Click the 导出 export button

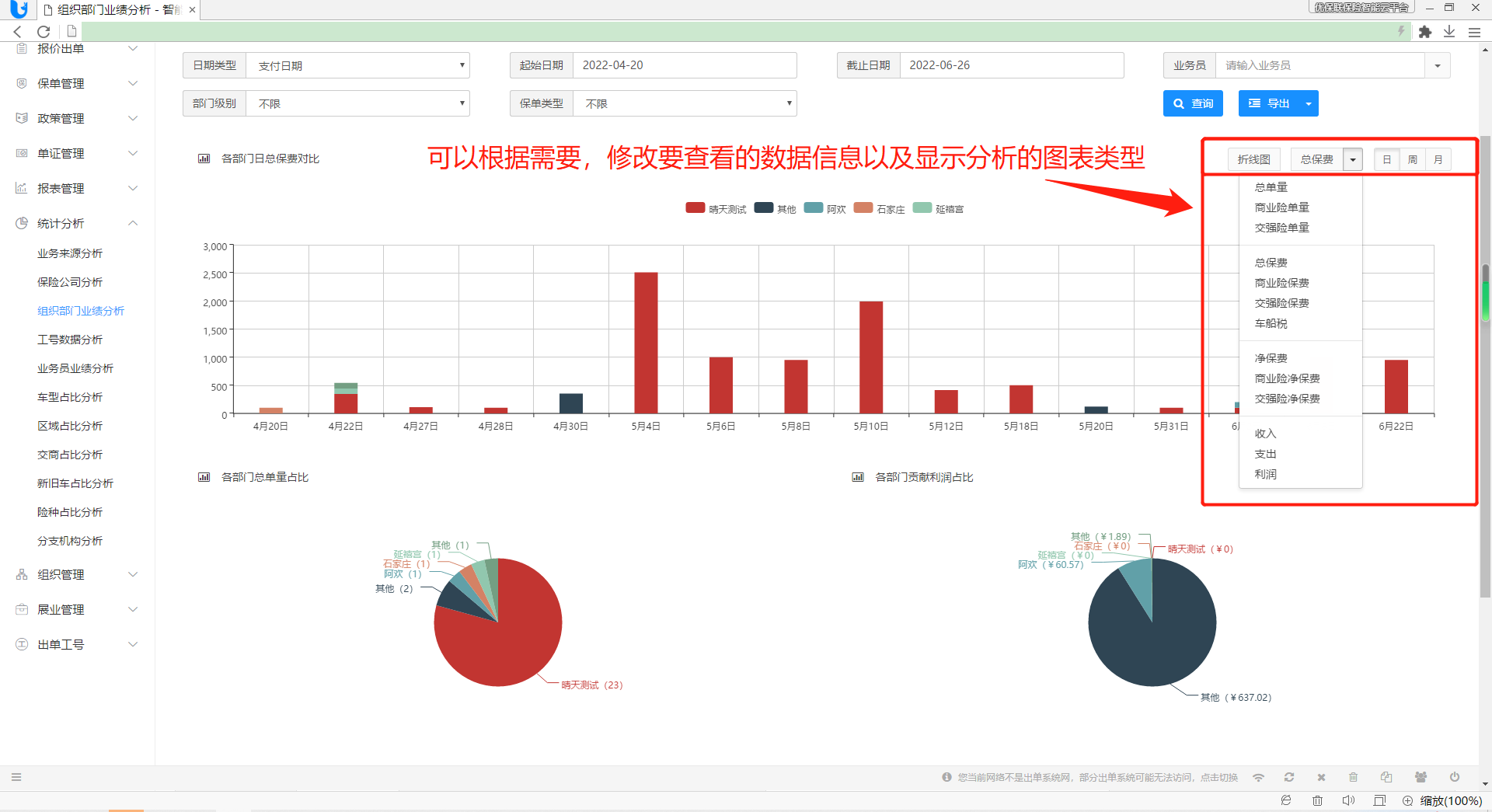point(1269,103)
